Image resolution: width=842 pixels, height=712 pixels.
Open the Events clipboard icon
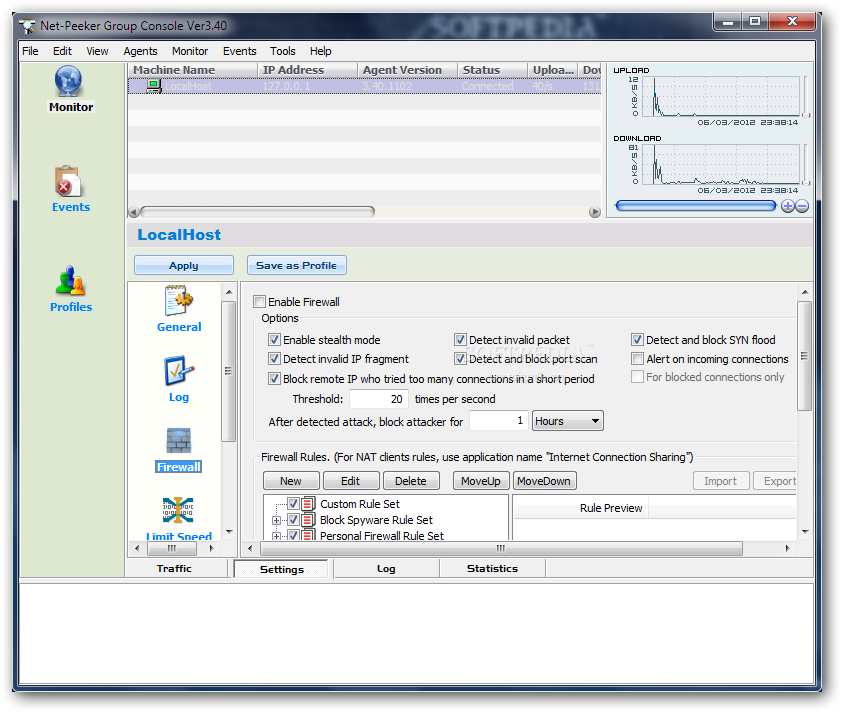click(x=67, y=181)
